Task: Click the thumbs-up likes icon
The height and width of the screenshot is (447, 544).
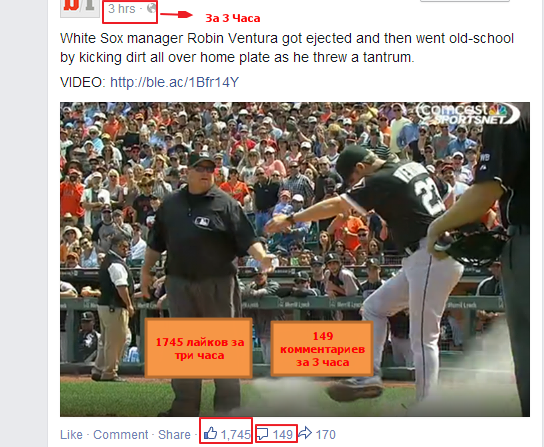Action: point(210,433)
